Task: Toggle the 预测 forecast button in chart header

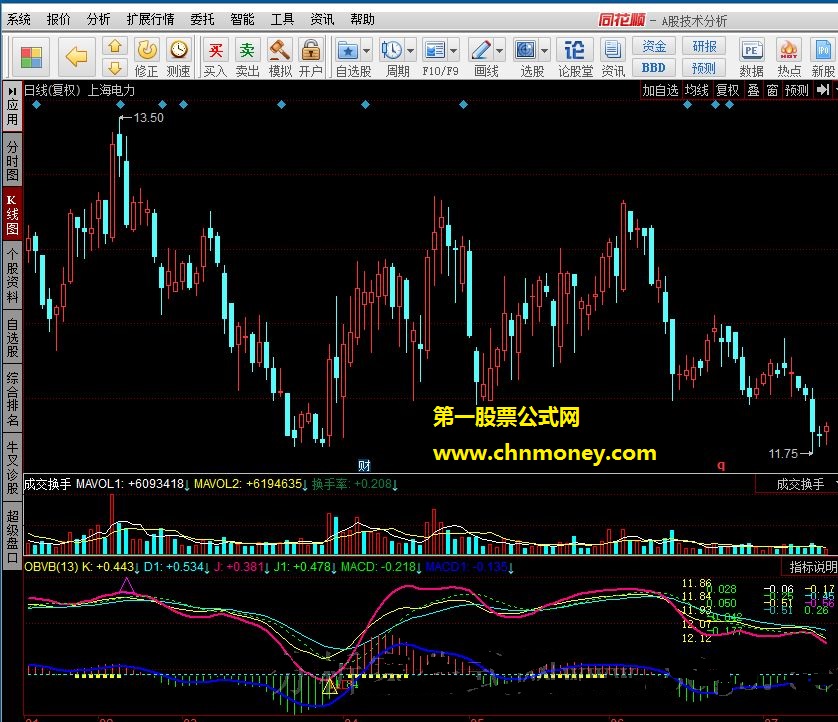Action: coord(796,90)
